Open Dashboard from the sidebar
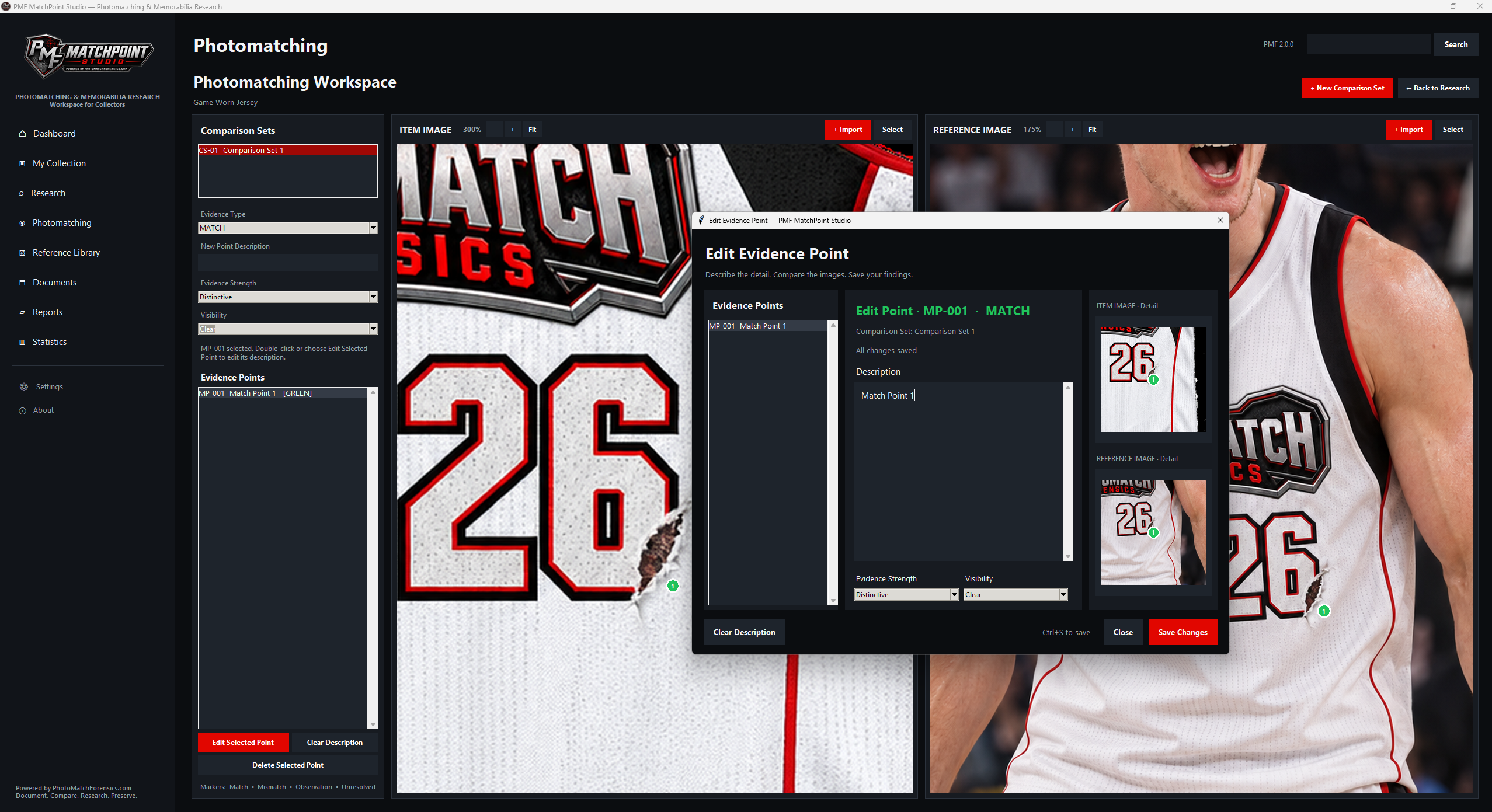The width and height of the screenshot is (1492, 812). [x=54, y=134]
